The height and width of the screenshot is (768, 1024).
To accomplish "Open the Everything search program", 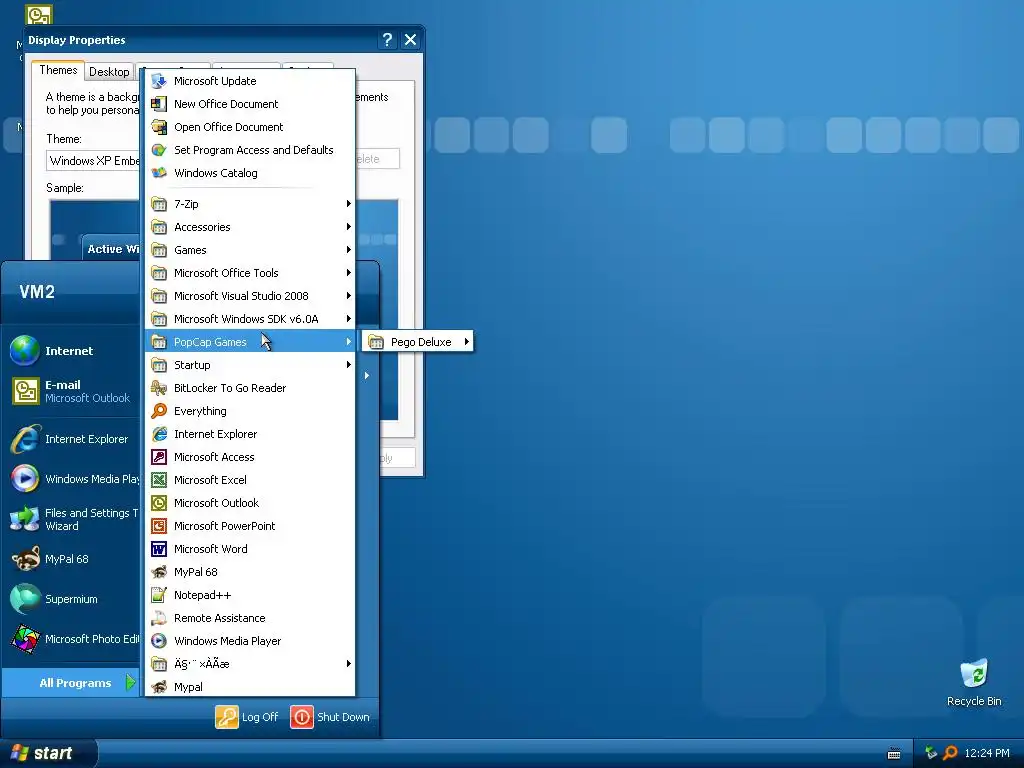I will (x=250, y=411).
